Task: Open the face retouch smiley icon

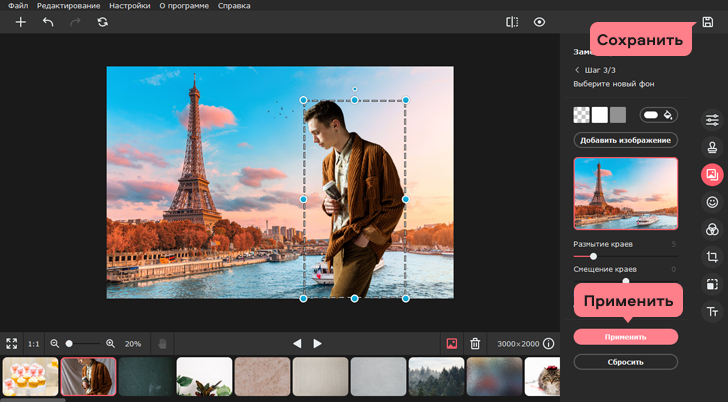Action: (x=712, y=202)
